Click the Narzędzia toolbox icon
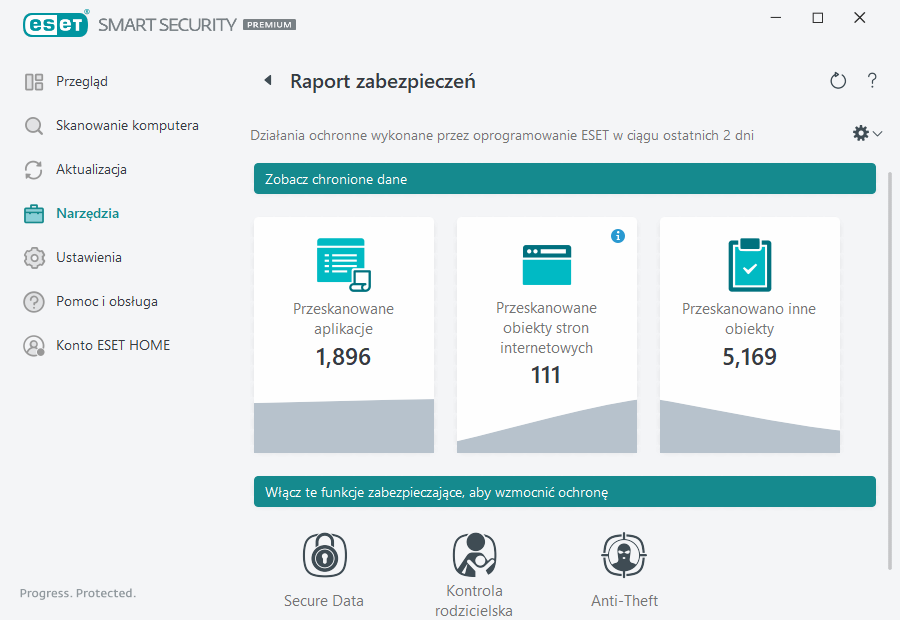The image size is (900, 620). [x=34, y=213]
